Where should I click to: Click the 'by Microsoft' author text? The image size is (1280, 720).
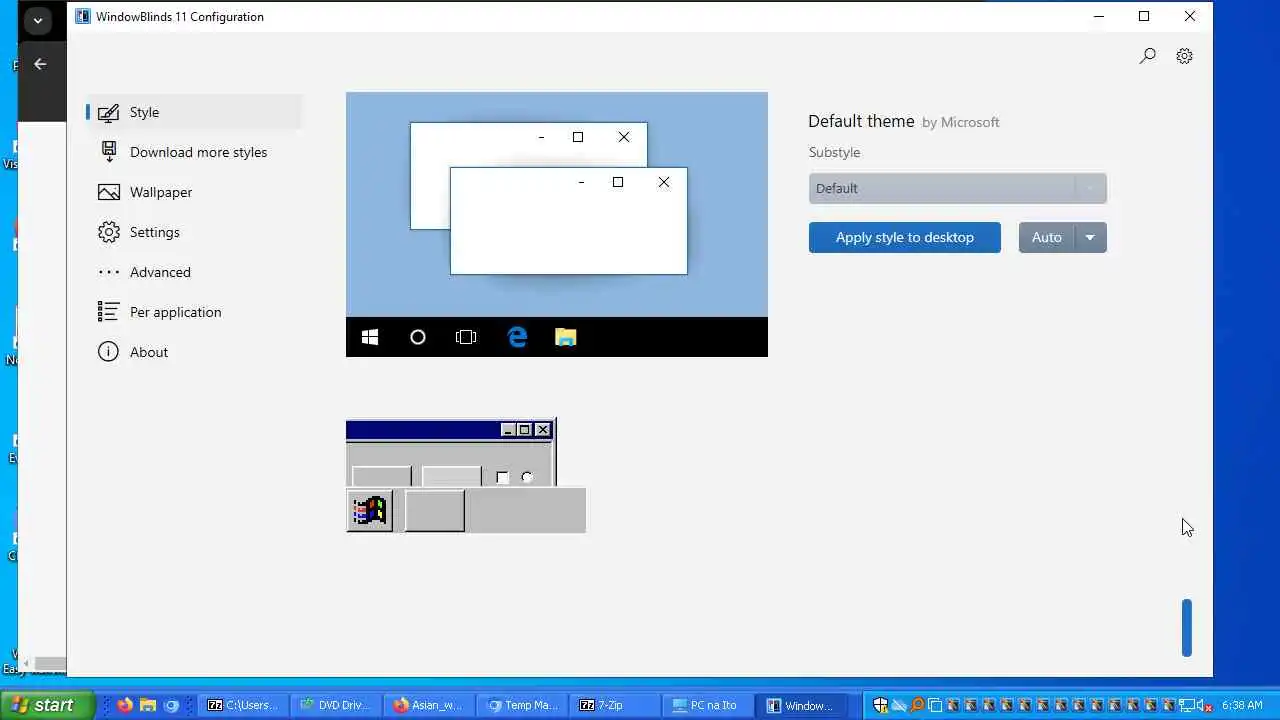[x=960, y=122]
